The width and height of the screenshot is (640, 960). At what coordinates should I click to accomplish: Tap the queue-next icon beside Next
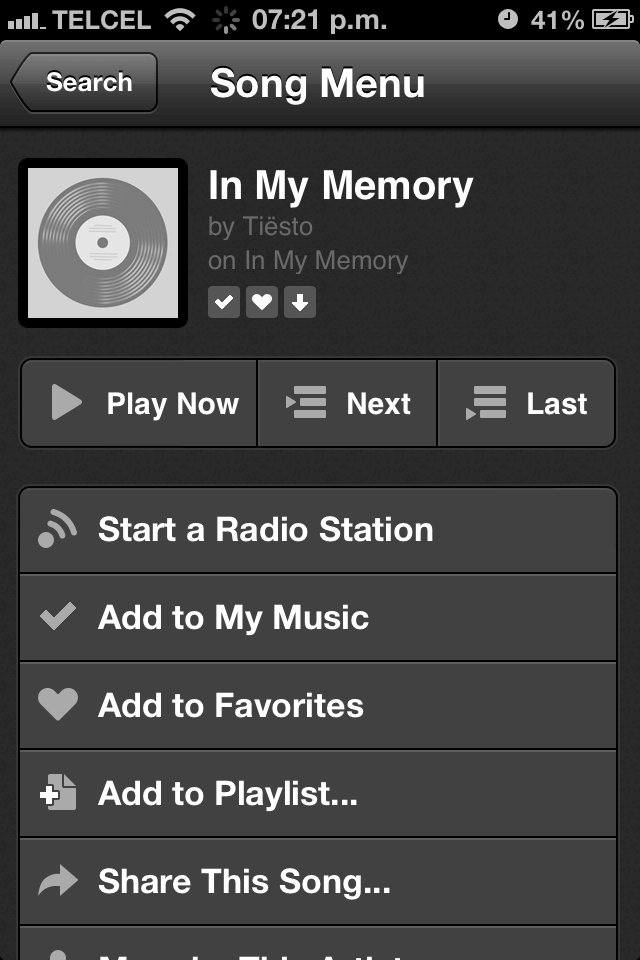pos(306,404)
